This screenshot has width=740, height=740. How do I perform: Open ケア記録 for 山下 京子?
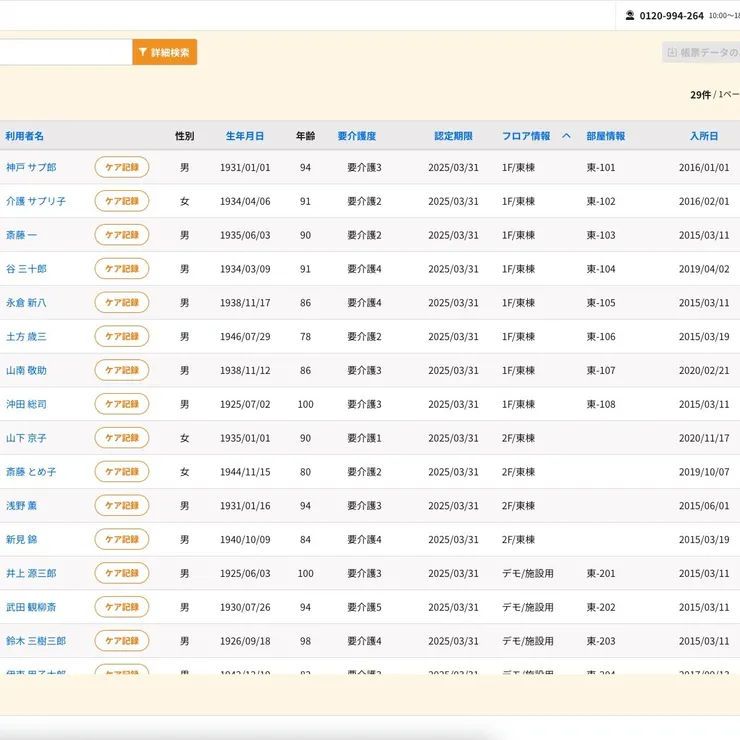pos(122,438)
